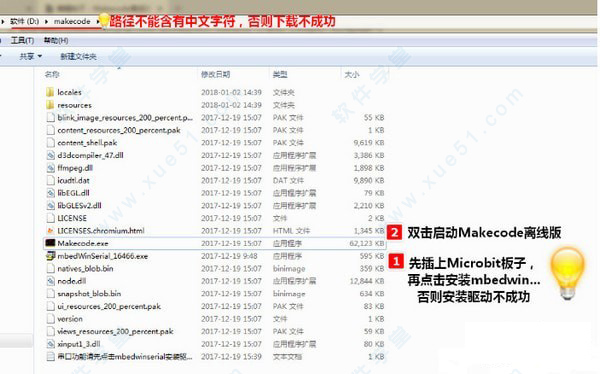Select the xinput1_3.dll file icon
600x374 pixels.
click(x=50, y=344)
